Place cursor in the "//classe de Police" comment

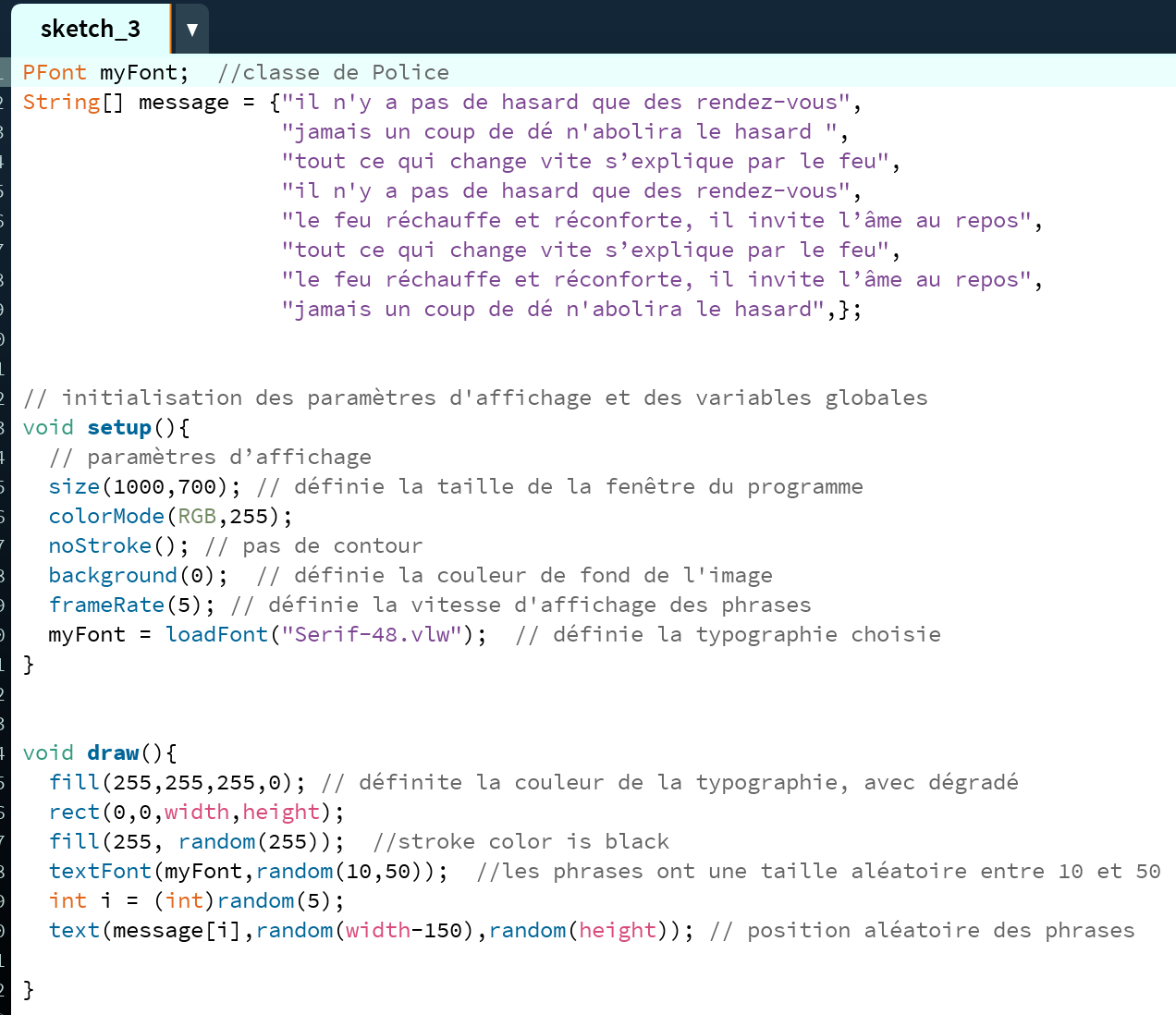tap(333, 73)
